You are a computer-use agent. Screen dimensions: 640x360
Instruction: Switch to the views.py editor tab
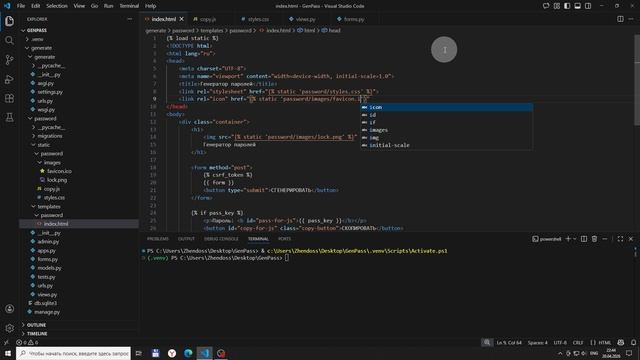305,19
